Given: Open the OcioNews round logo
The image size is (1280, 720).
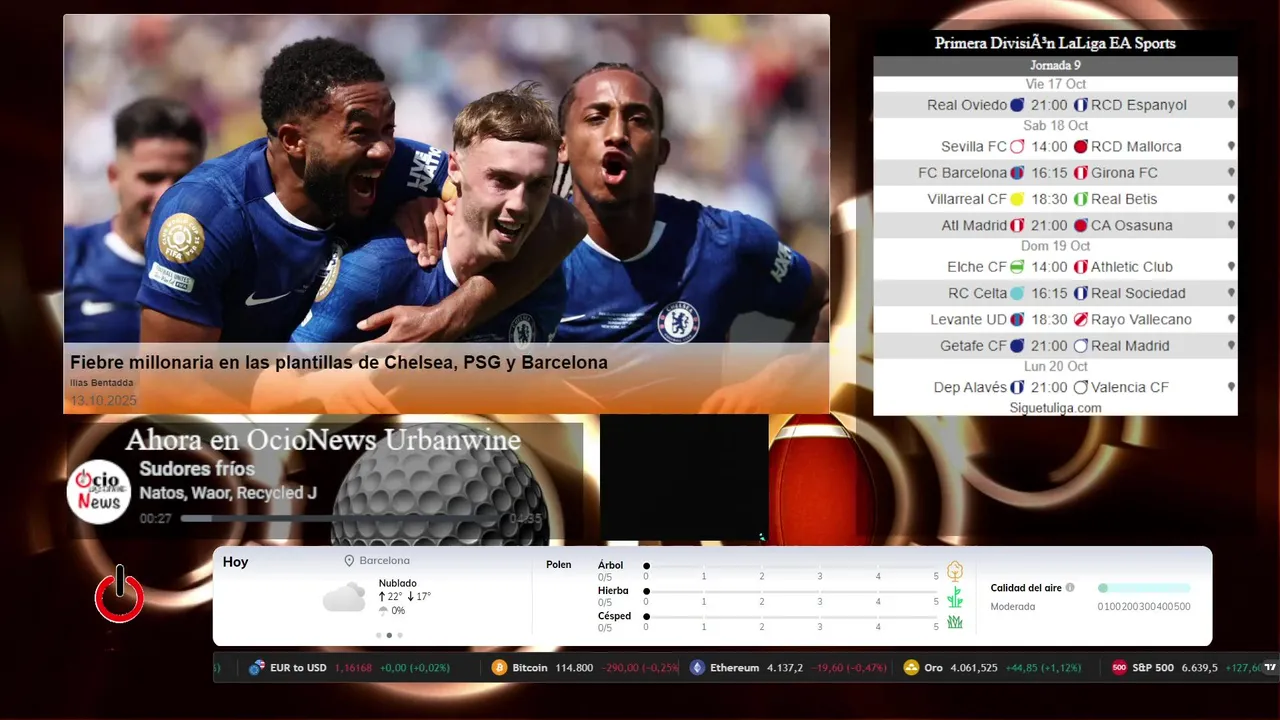Looking at the screenshot, I should [x=99, y=491].
